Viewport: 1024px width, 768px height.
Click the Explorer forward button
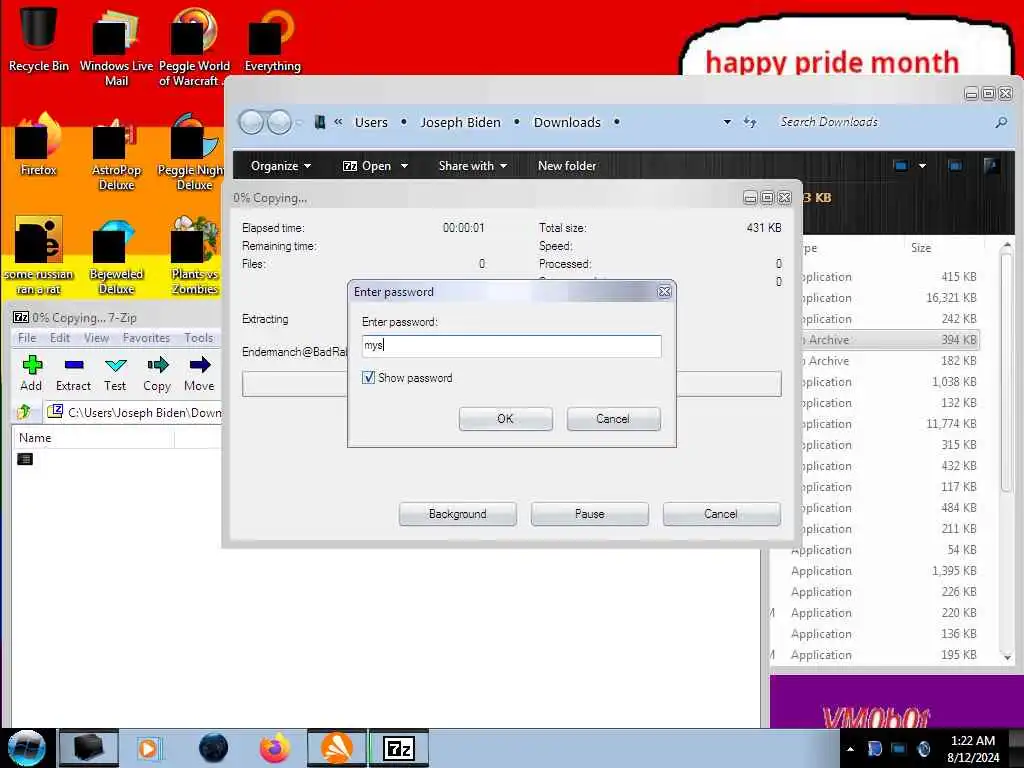tap(280, 122)
